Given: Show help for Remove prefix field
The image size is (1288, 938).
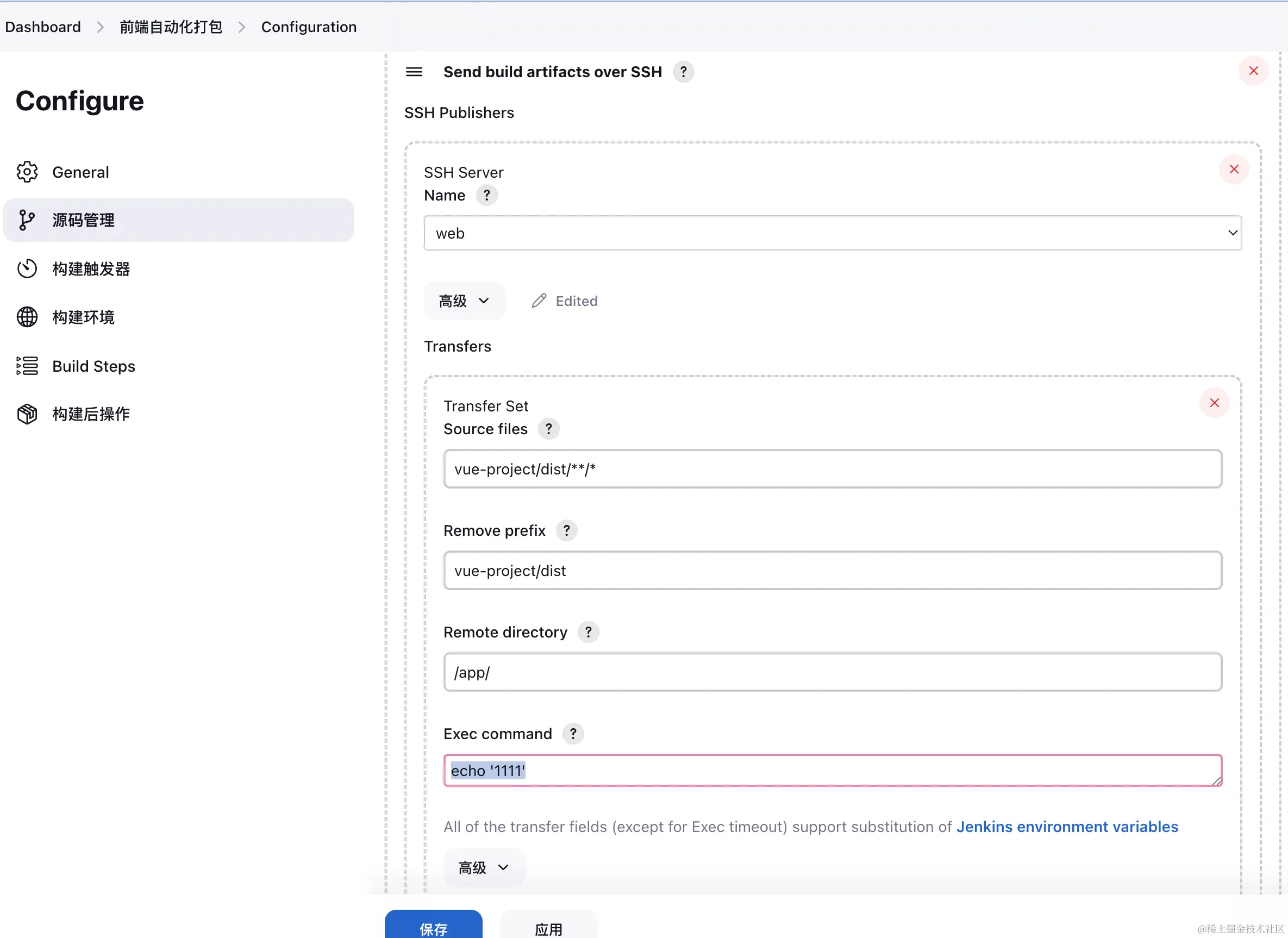Looking at the screenshot, I should coord(566,530).
